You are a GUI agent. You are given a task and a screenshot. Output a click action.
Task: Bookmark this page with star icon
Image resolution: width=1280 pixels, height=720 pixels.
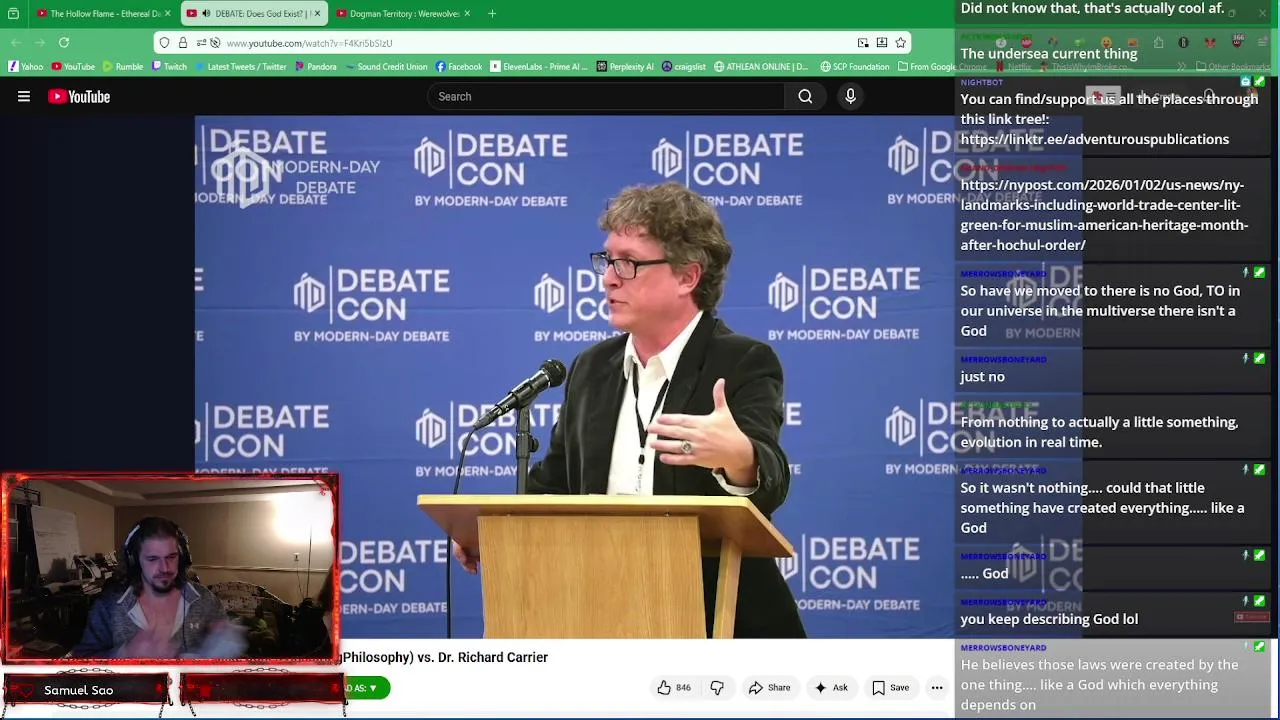900,43
